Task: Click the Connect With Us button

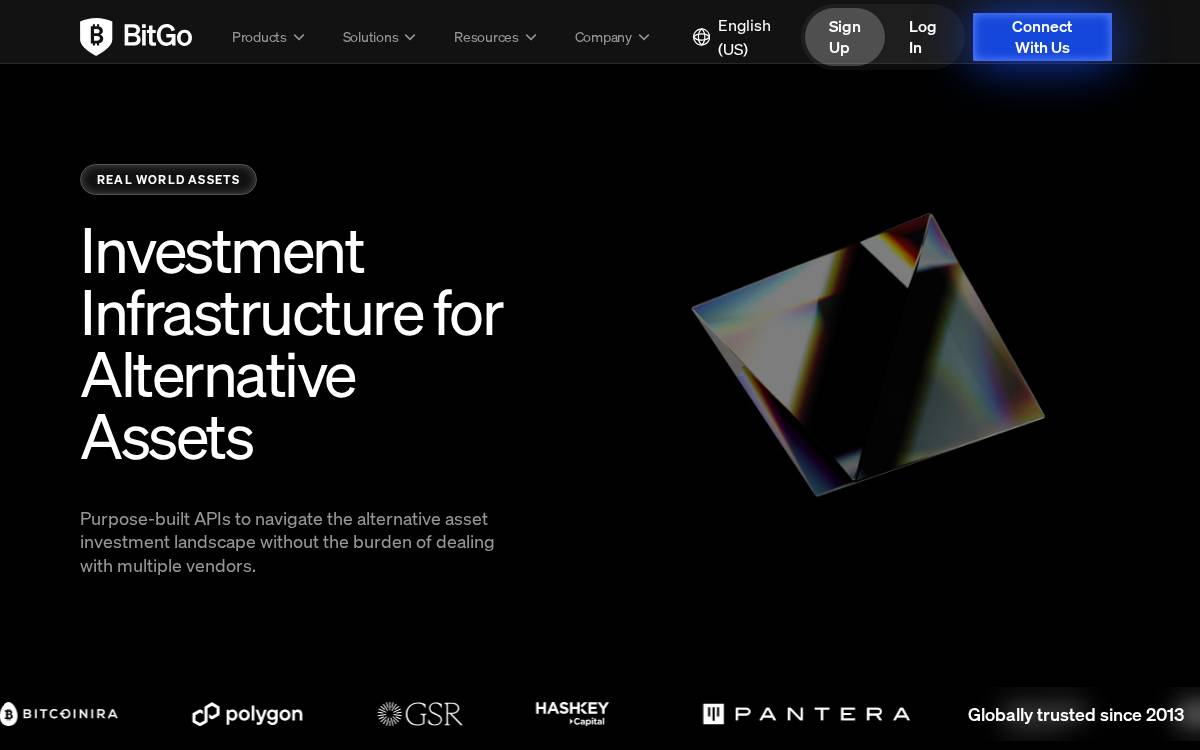Action: pos(1042,37)
